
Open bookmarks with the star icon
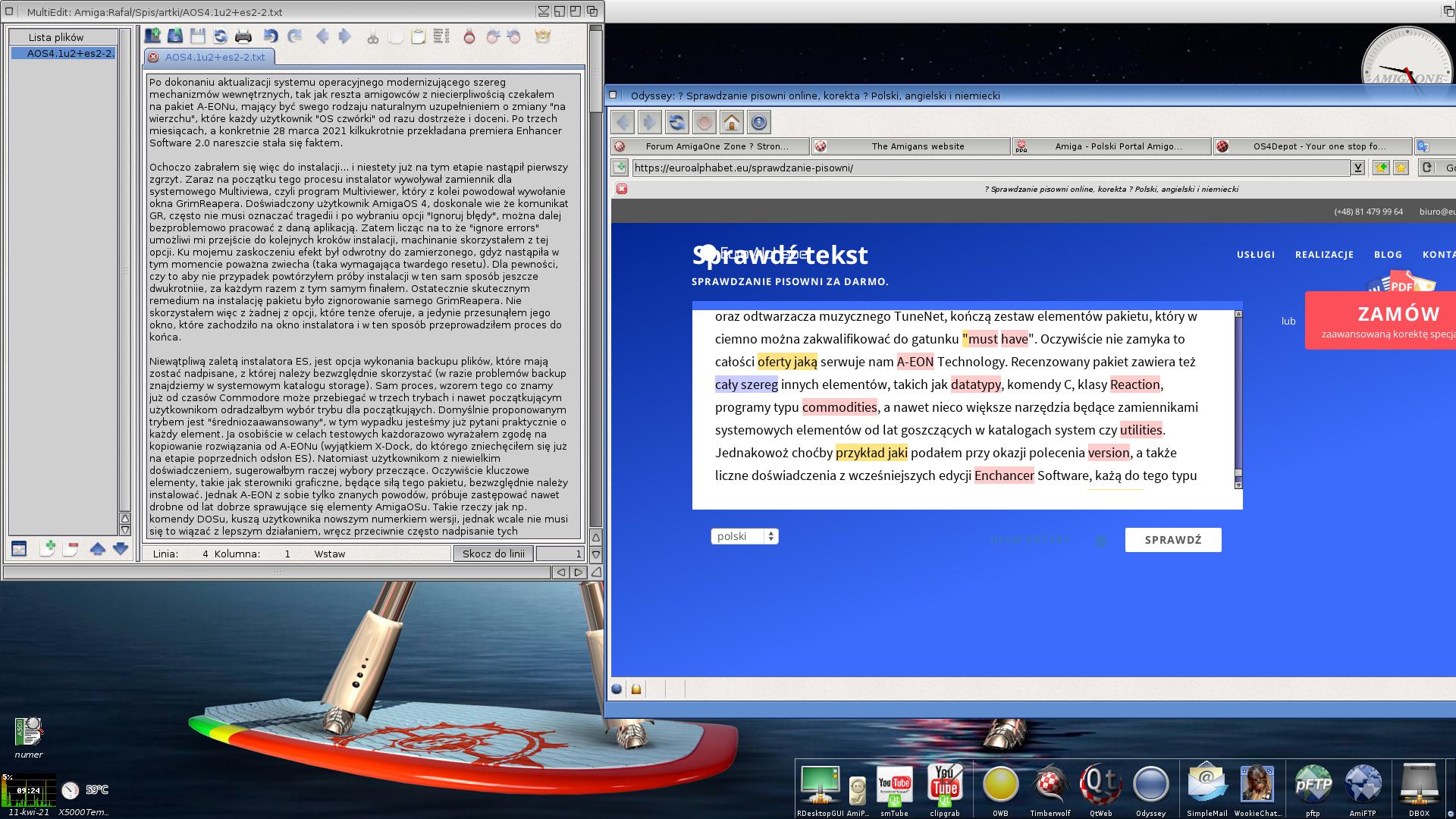click(x=1401, y=168)
